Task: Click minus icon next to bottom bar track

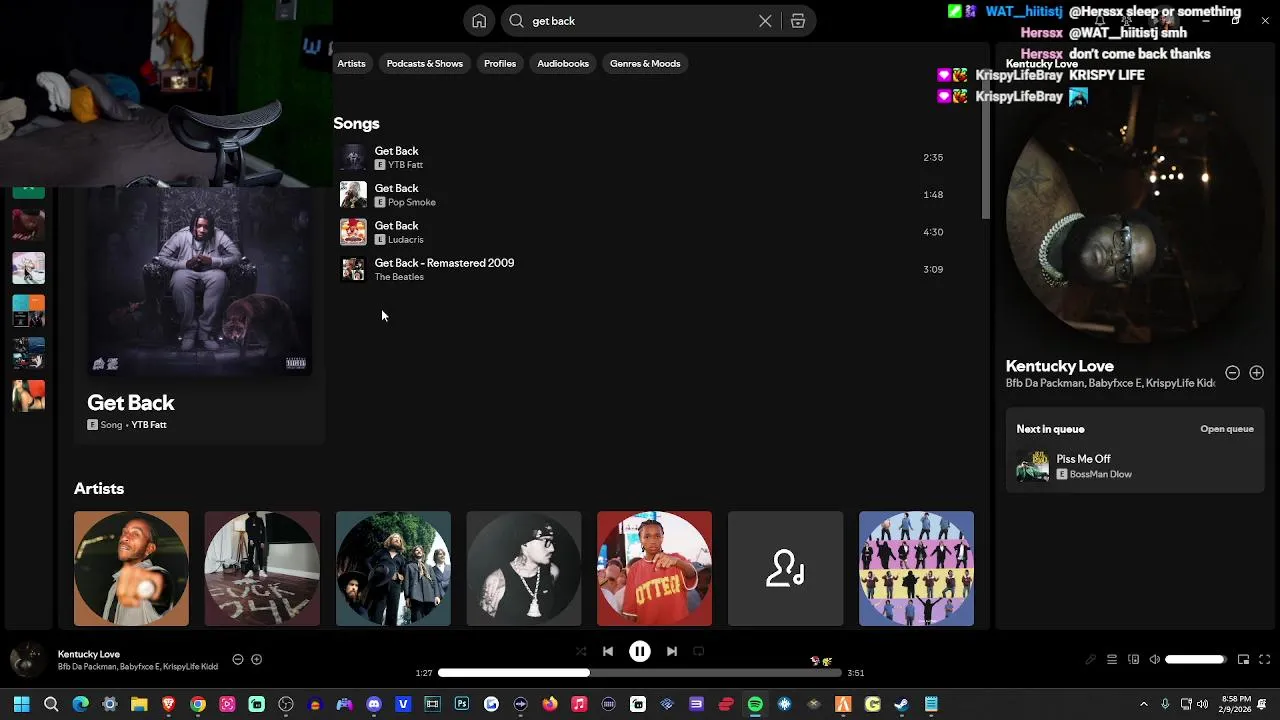Action: (238, 660)
